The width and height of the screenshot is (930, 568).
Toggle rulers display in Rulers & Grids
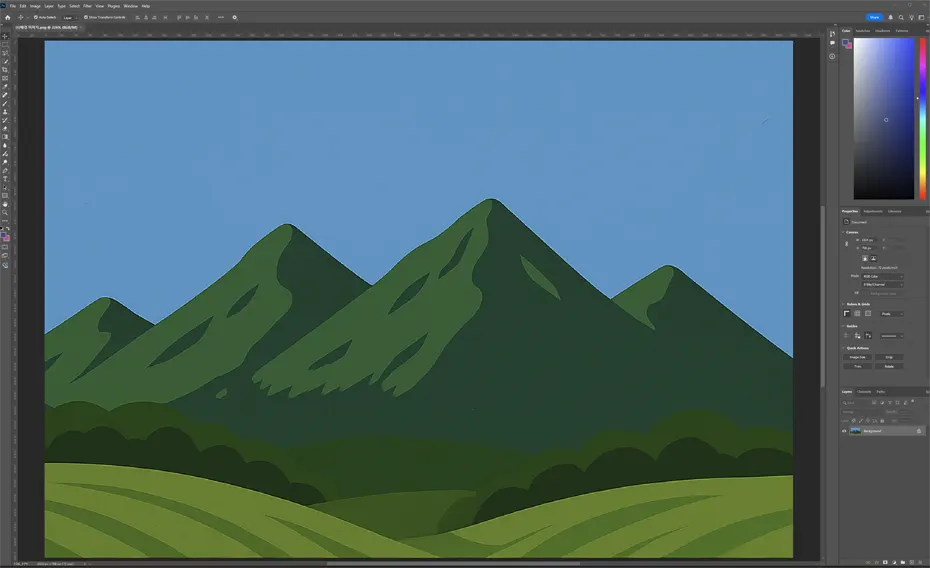pyautogui.click(x=846, y=314)
